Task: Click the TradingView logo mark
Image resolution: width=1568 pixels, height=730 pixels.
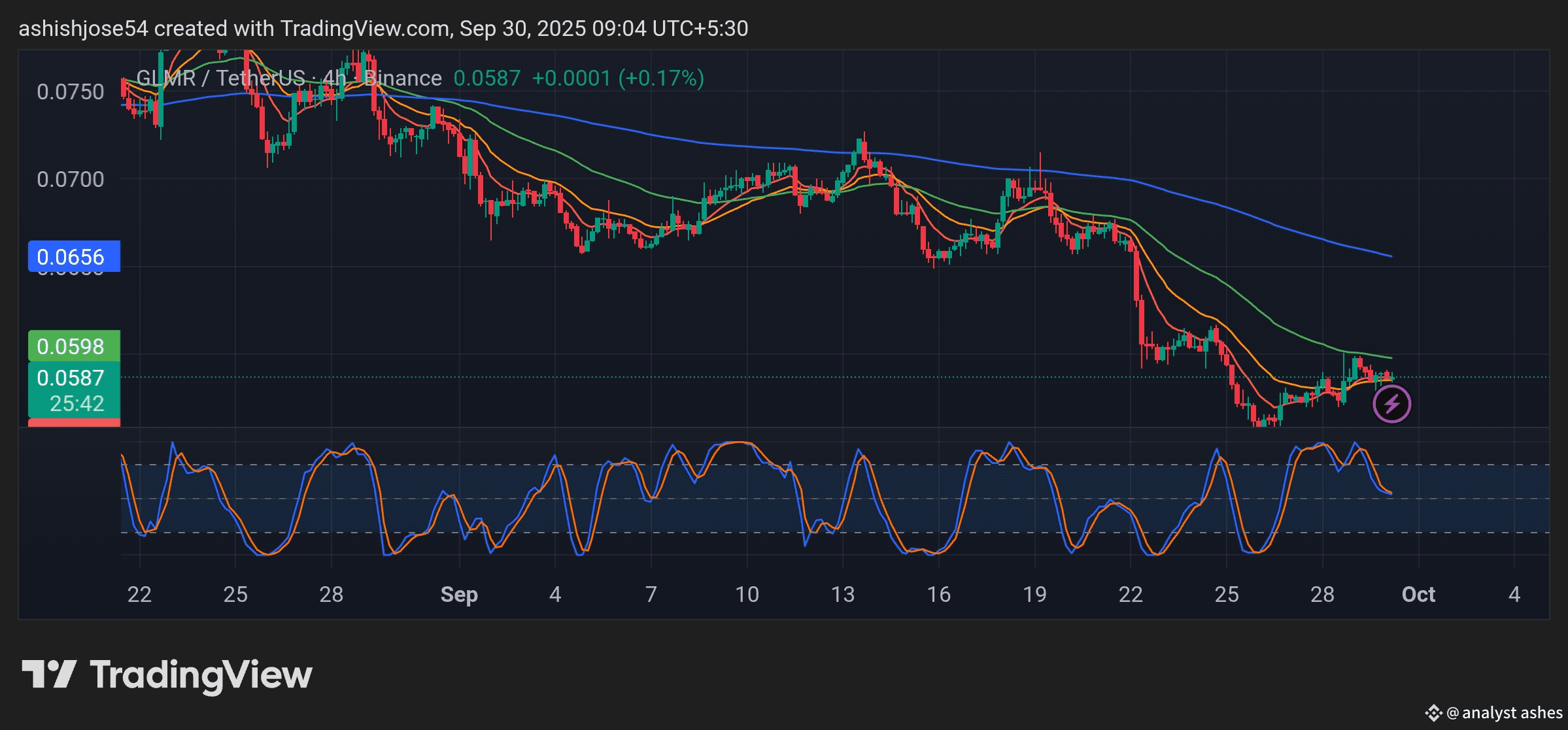Action: [49, 674]
